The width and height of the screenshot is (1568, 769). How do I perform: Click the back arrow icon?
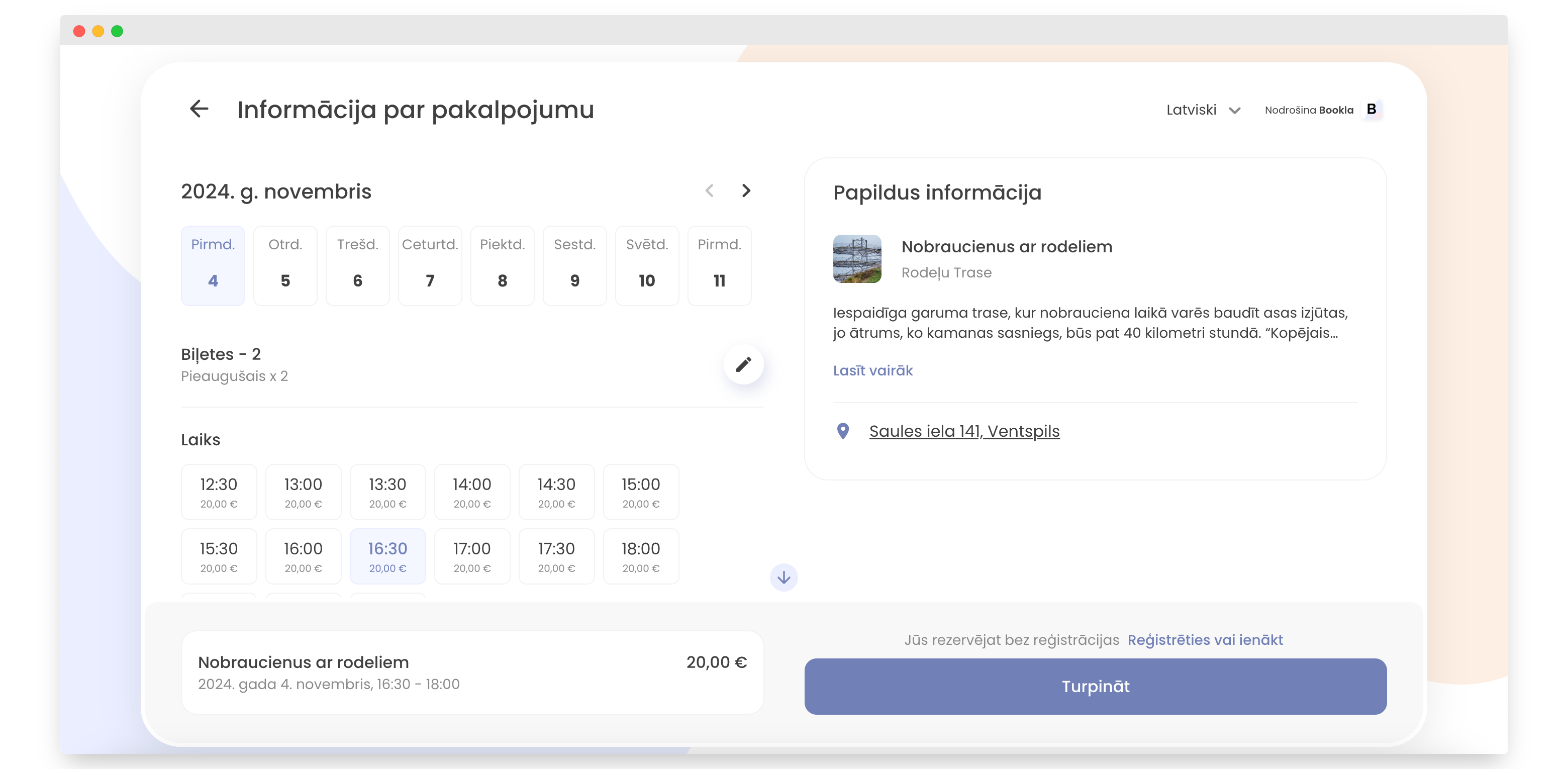[199, 109]
